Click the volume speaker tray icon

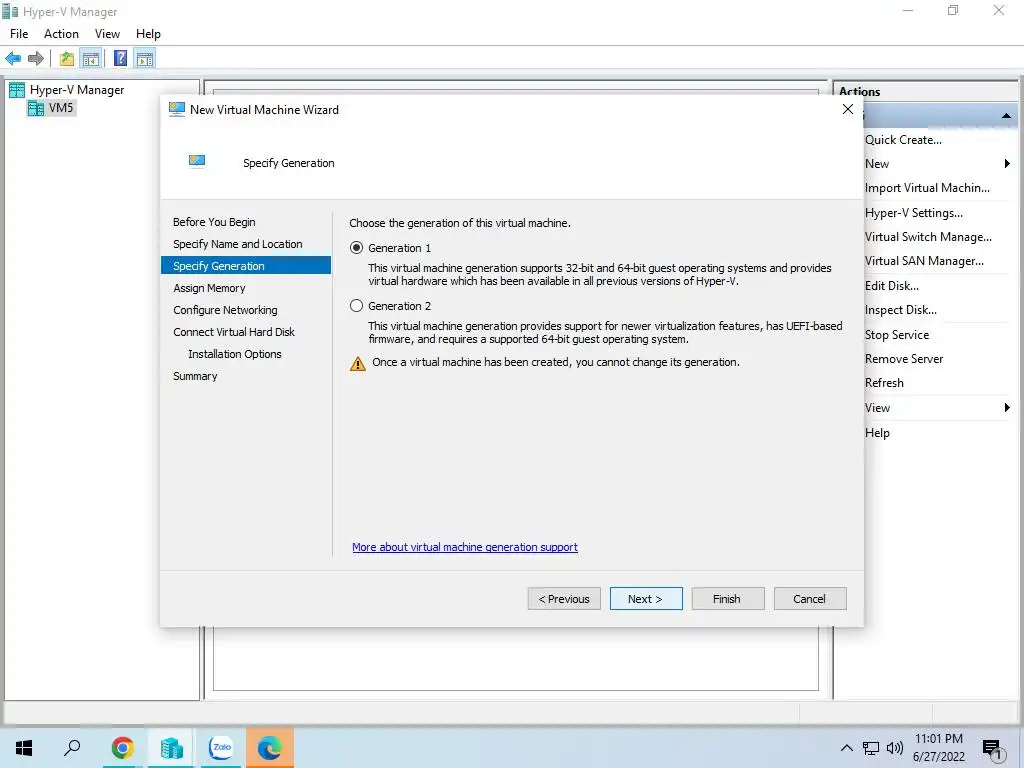[895, 748]
